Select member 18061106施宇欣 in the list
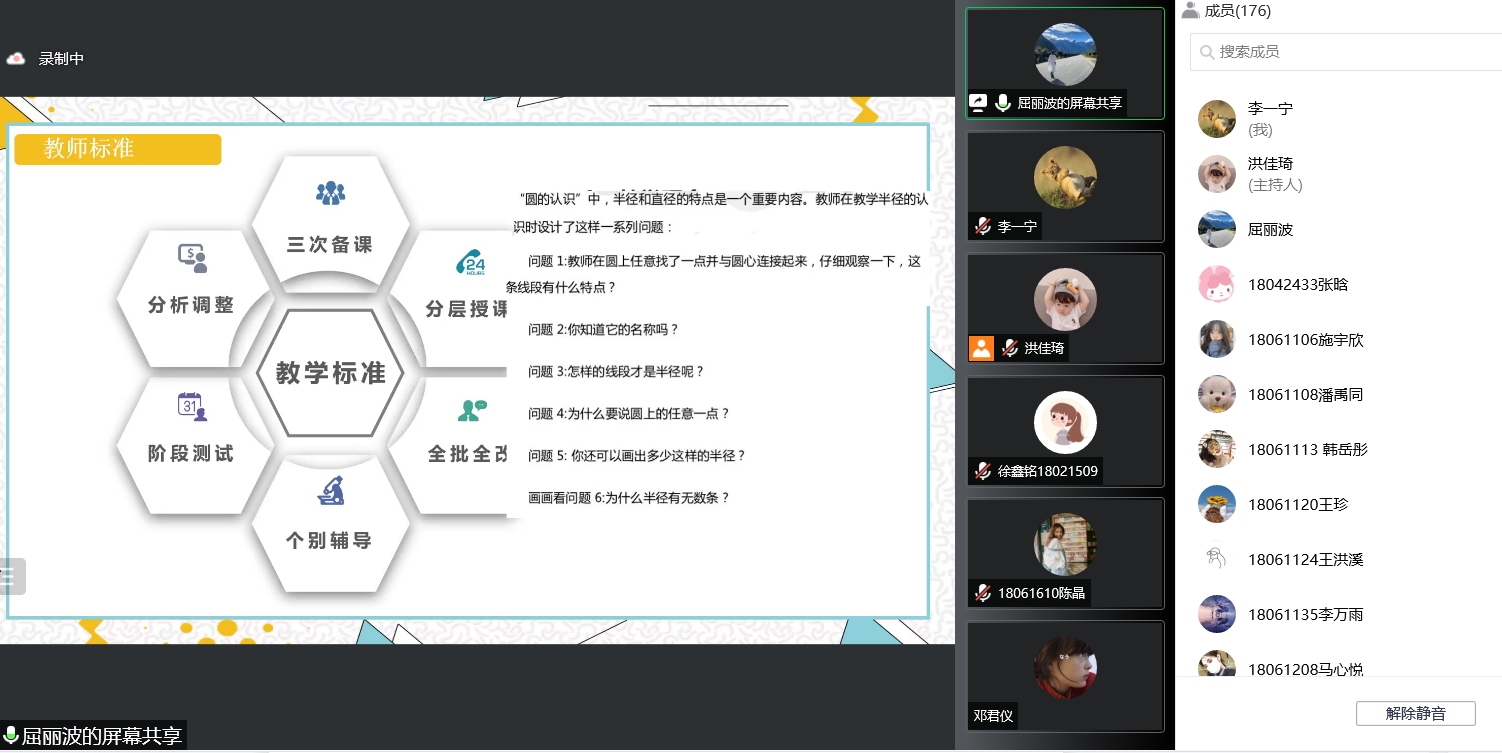 tap(1305, 340)
